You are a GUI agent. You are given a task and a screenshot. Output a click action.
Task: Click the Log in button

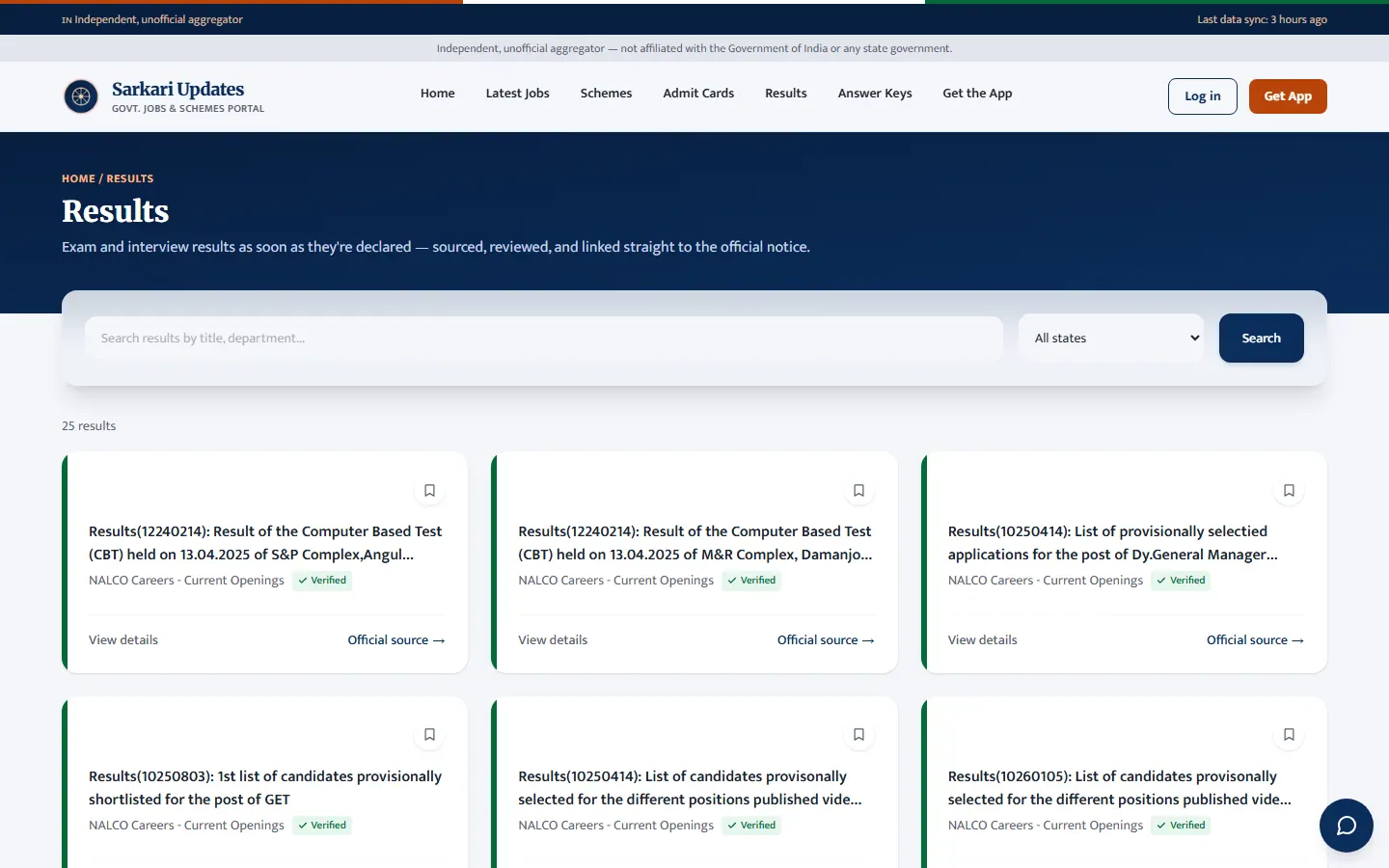click(x=1202, y=96)
